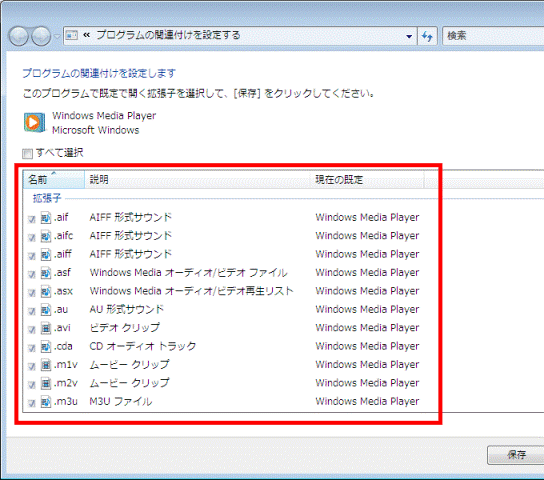544x480 pixels.
Task: Click the back navigation arrow button
Action: (x=18, y=36)
